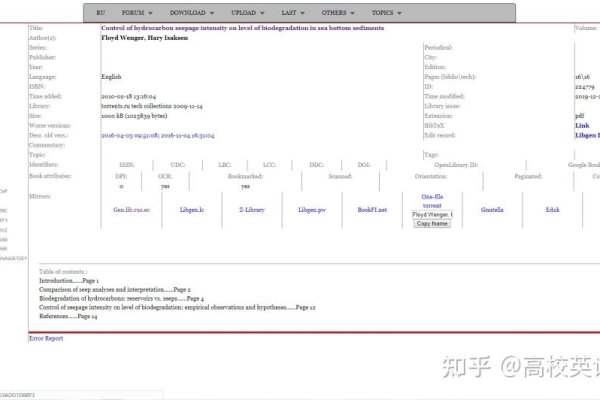Go to the Z-Library mirror

(x=251, y=210)
